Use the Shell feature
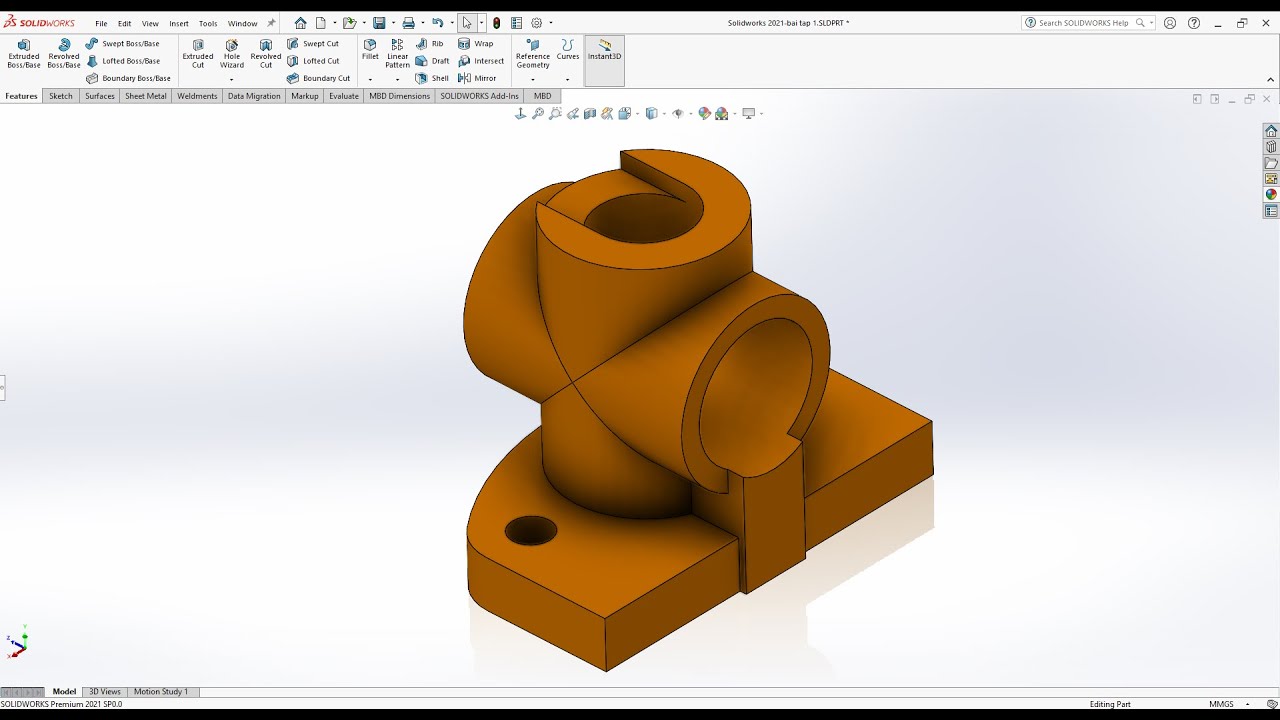 point(433,78)
